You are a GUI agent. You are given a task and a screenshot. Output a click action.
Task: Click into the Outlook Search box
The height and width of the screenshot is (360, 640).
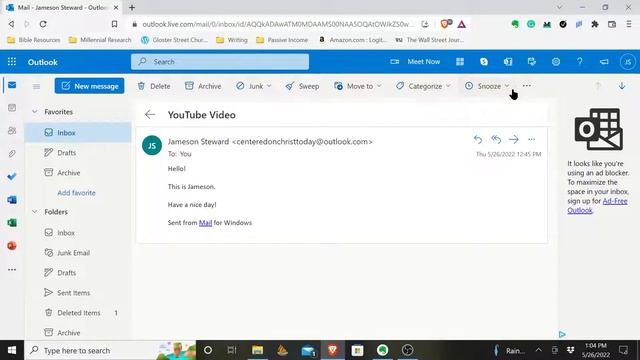coord(220,62)
